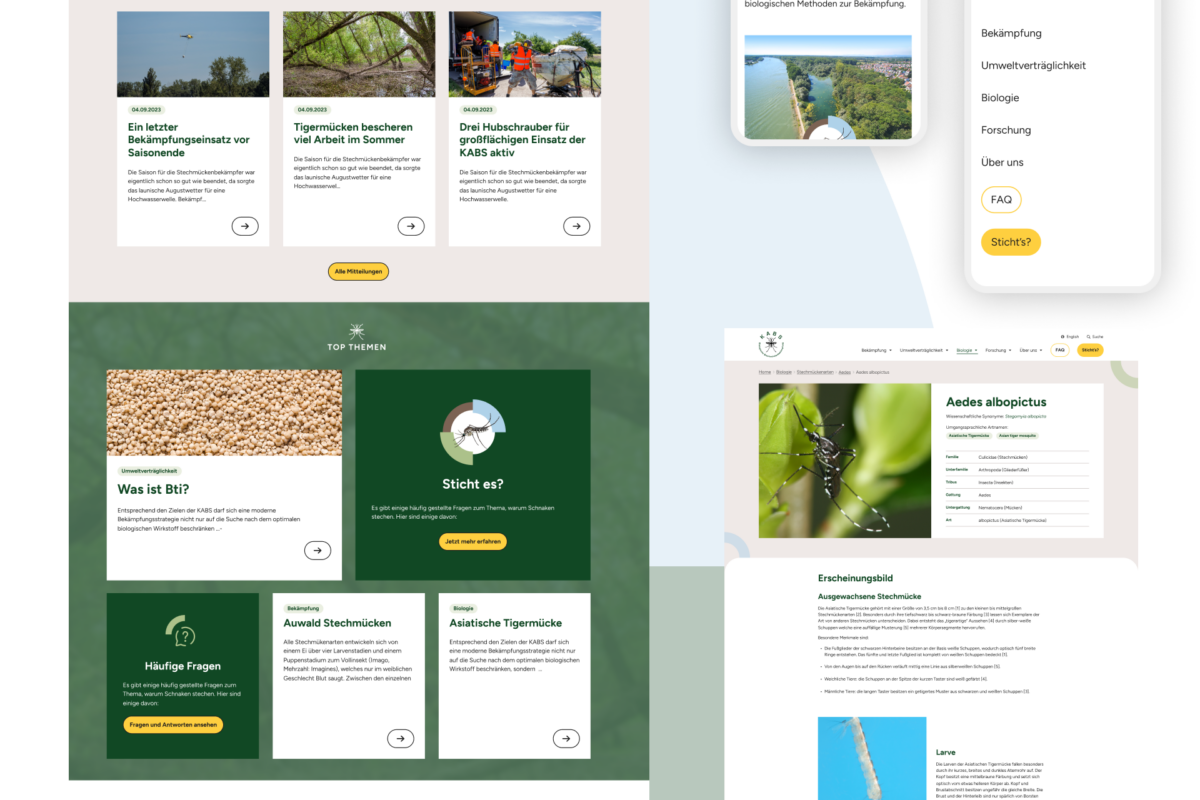Click the Was ist Bti? card title
Image resolution: width=1200 pixels, height=800 pixels.
(x=153, y=489)
